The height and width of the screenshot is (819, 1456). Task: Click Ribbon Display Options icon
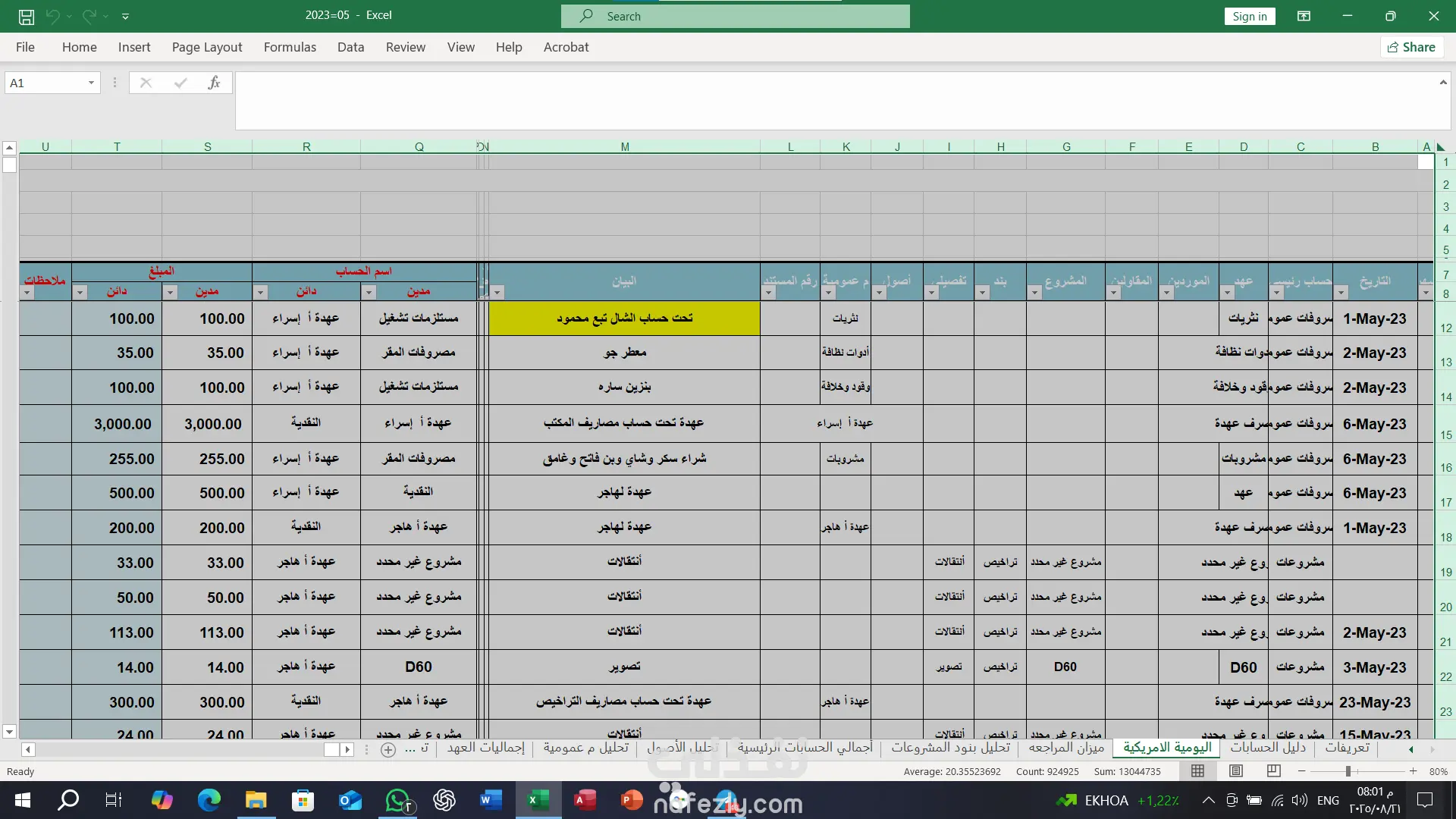tap(1304, 16)
